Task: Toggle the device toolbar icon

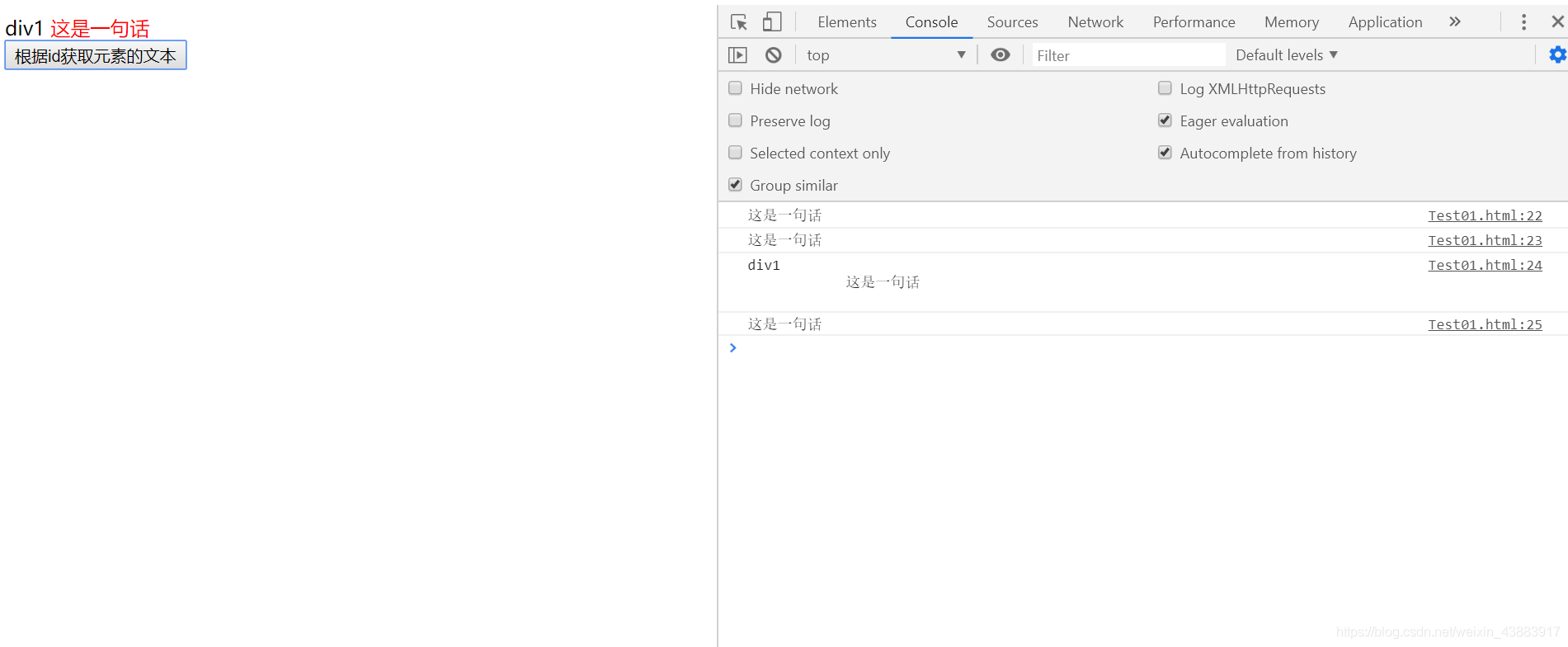Action: [x=772, y=22]
